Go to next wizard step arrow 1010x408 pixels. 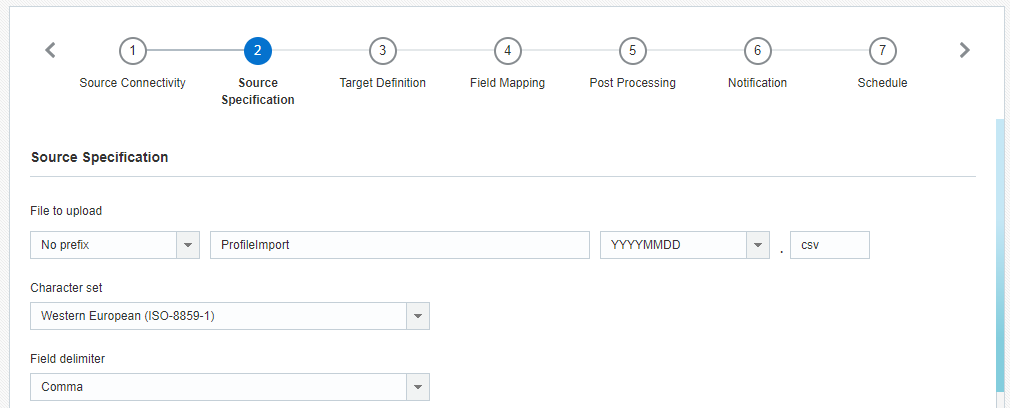(964, 50)
